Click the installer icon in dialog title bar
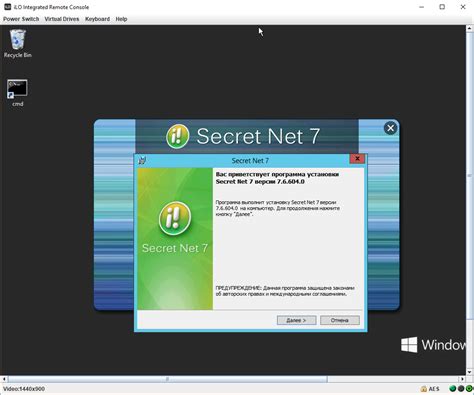 tap(142, 160)
